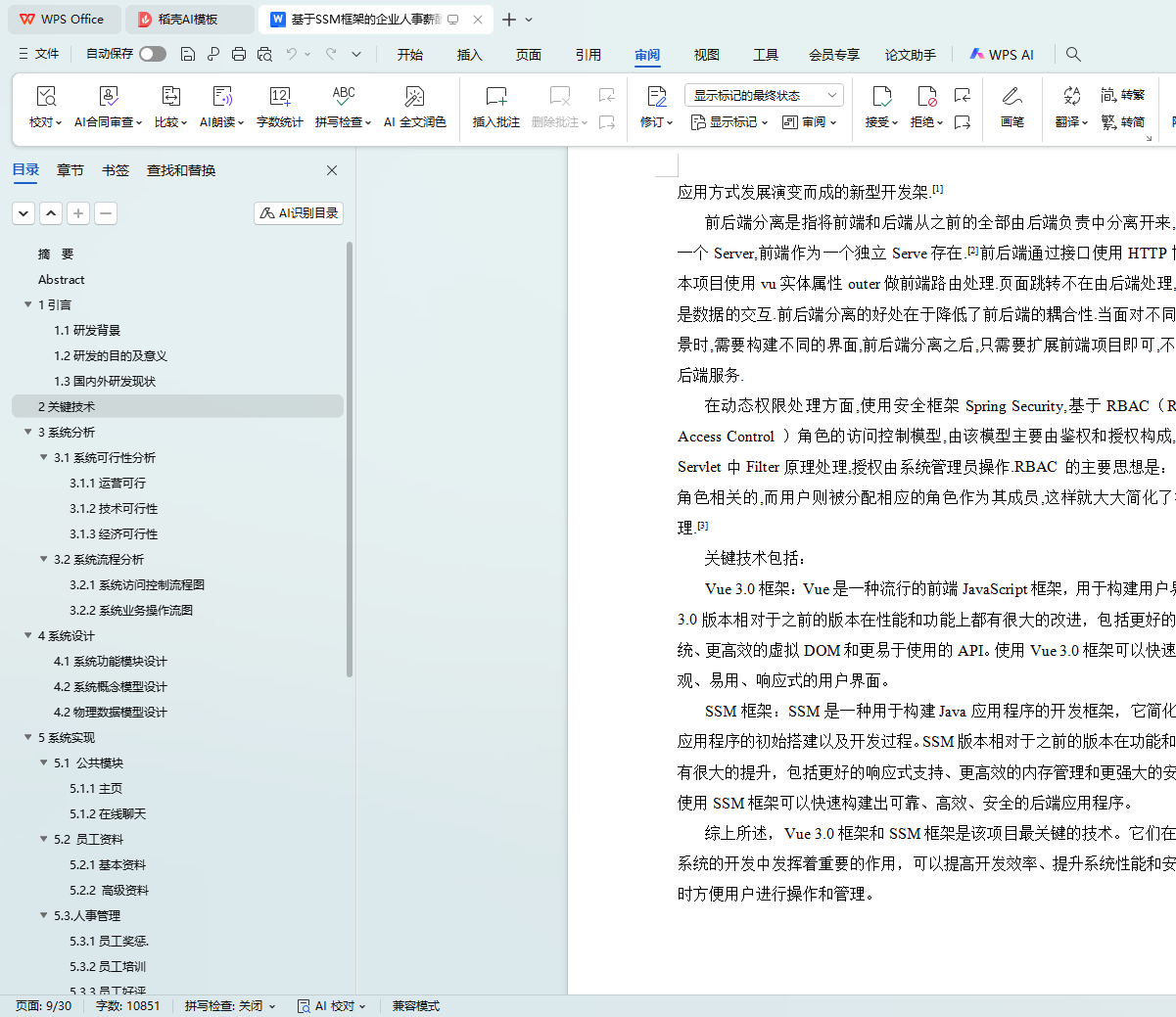Click the 比较 compare documents icon
Screen dimensions: 1176x1017
pos(170,97)
